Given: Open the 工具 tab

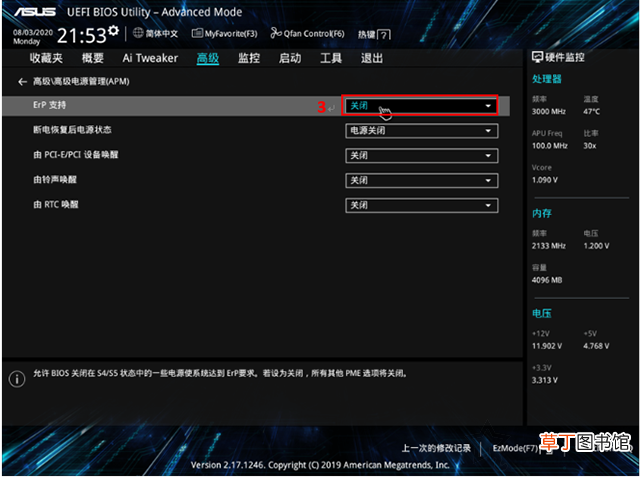Looking at the screenshot, I should pyautogui.click(x=331, y=58).
